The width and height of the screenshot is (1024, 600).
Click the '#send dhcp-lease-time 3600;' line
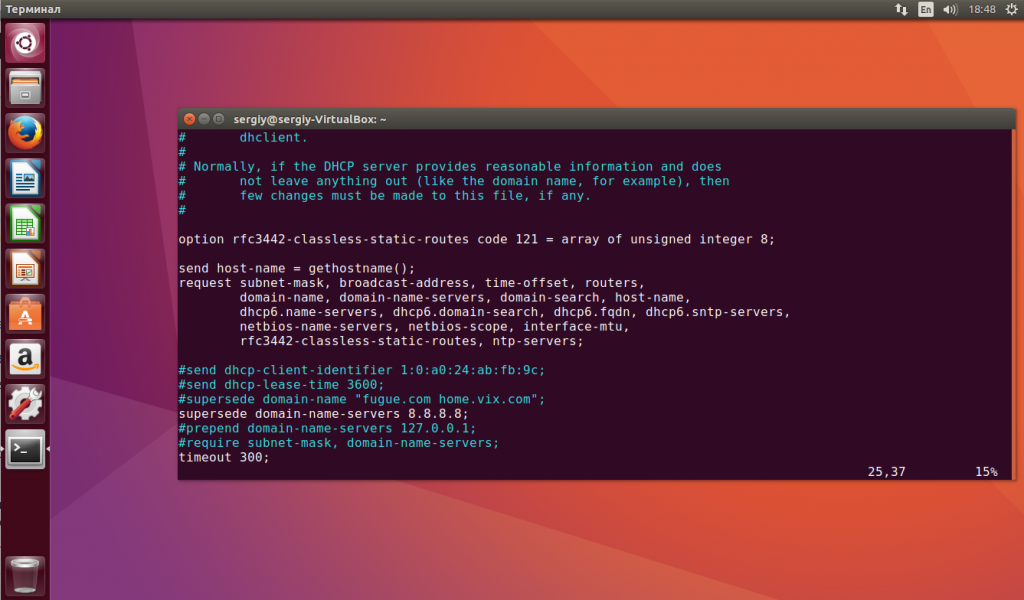(x=281, y=385)
